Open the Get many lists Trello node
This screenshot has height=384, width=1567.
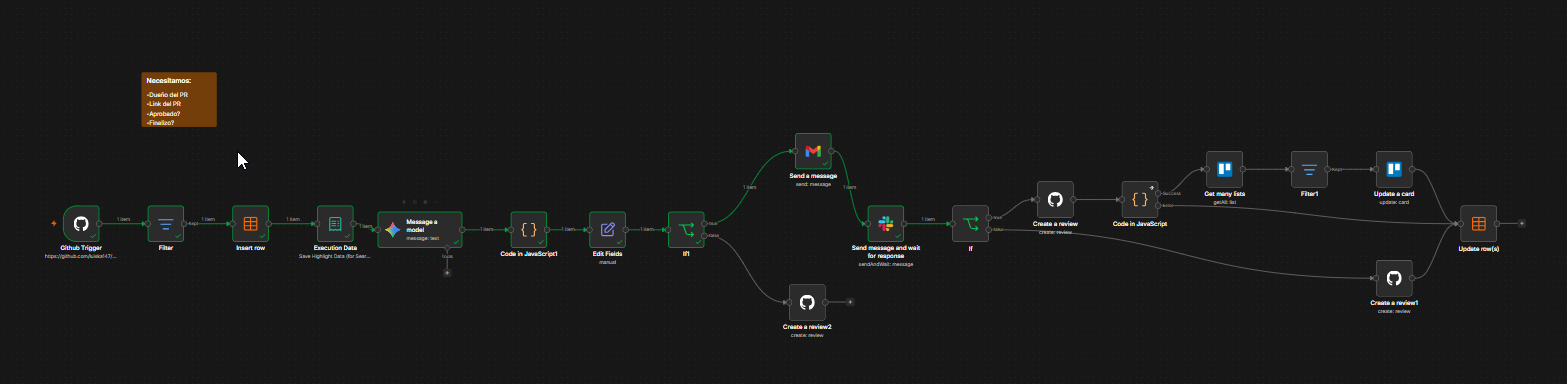[x=1223, y=169]
